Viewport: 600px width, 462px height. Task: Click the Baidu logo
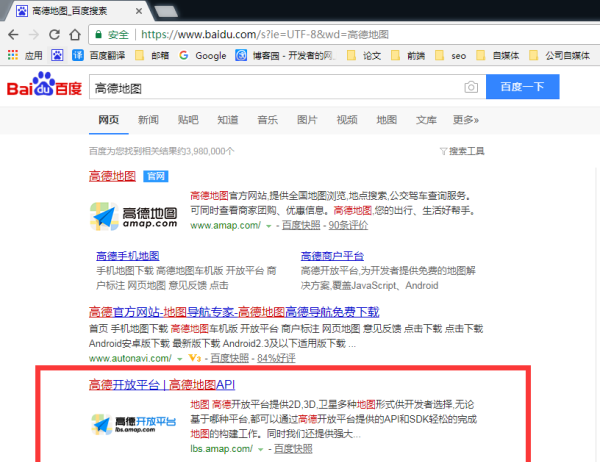(42, 87)
